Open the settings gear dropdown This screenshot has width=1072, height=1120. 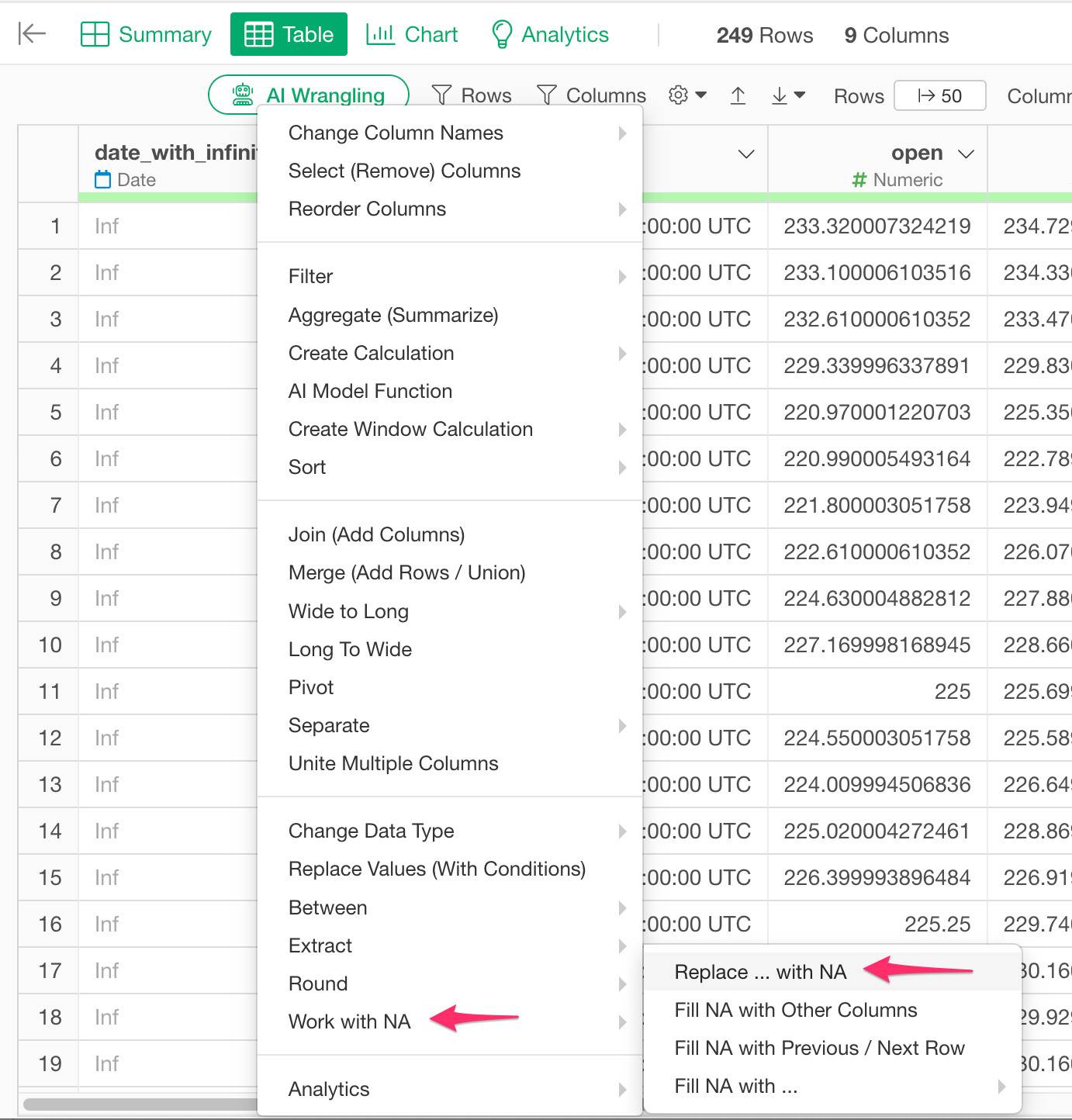click(687, 95)
